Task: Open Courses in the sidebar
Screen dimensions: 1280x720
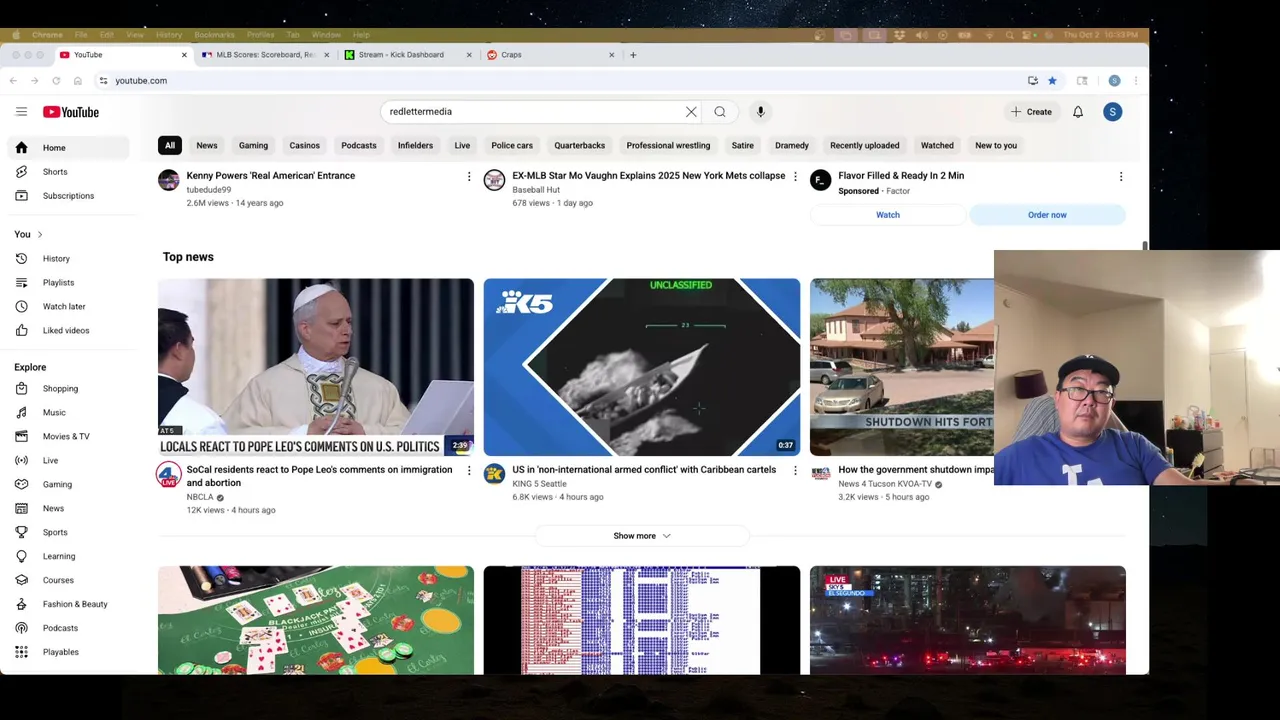Action: click(x=68, y=580)
